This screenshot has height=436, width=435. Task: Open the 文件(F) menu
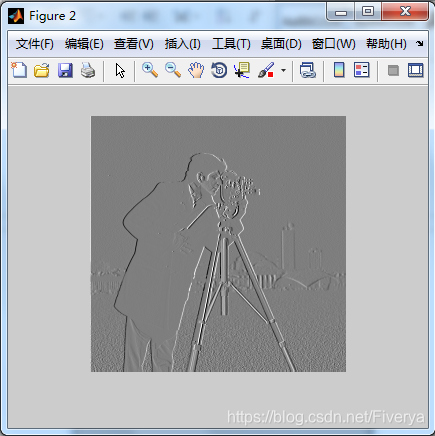[35, 44]
